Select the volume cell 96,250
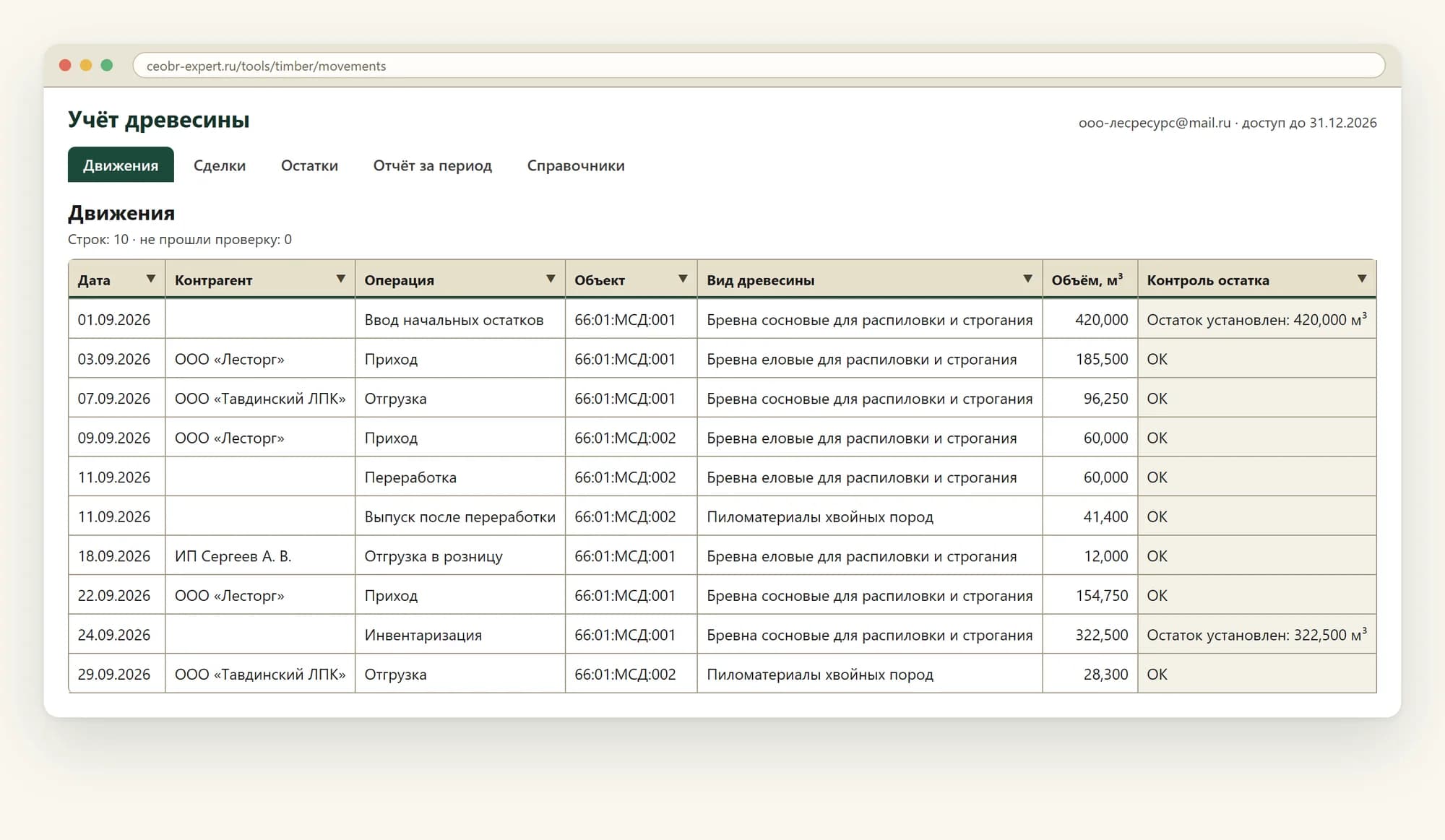Image resolution: width=1445 pixels, height=840 pixels. (x=1090, y=399)
